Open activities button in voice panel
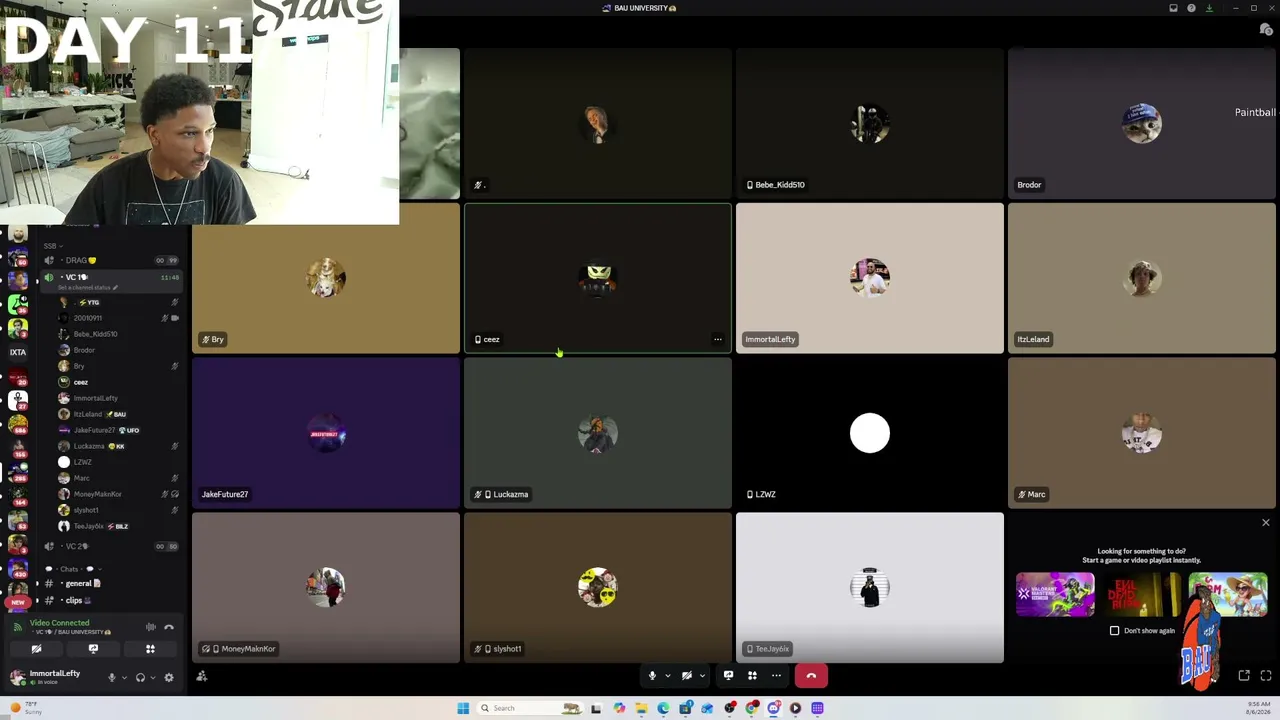This screenshot has height=720, width=1280. 150,649
